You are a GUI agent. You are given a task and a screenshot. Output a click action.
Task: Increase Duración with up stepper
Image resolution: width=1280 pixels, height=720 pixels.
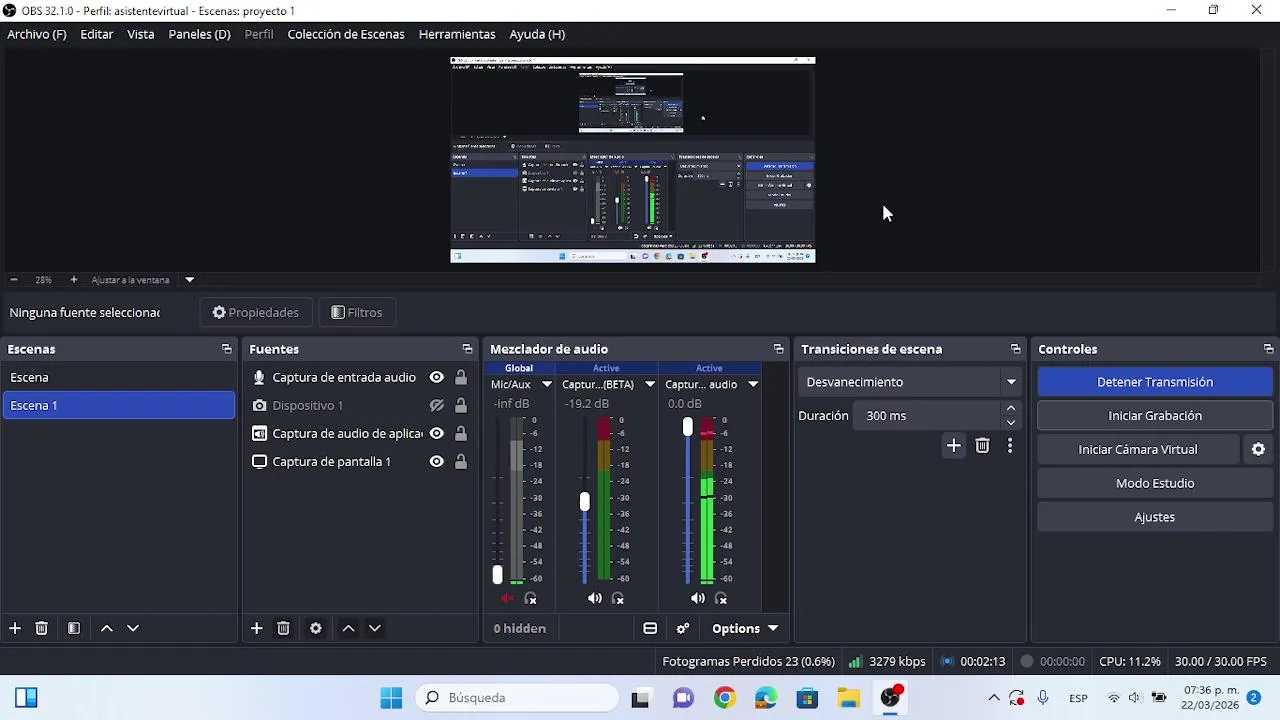tap(1011, 408)
